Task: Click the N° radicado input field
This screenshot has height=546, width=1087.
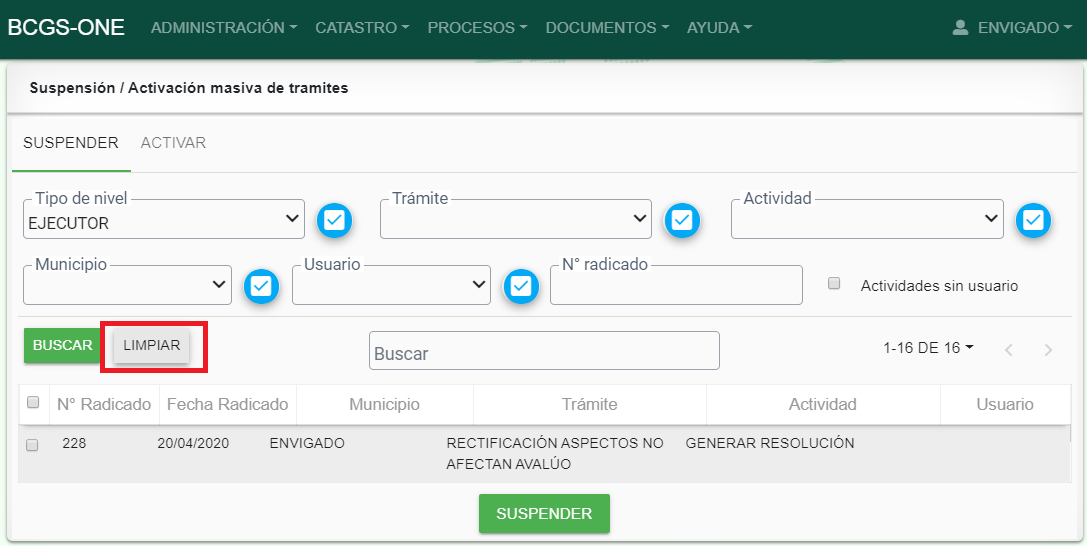Action: coord(676,286)
